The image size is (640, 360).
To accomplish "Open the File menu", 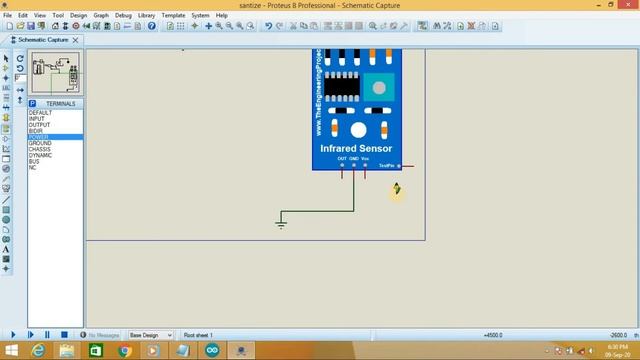I will (x=7, y=15).
